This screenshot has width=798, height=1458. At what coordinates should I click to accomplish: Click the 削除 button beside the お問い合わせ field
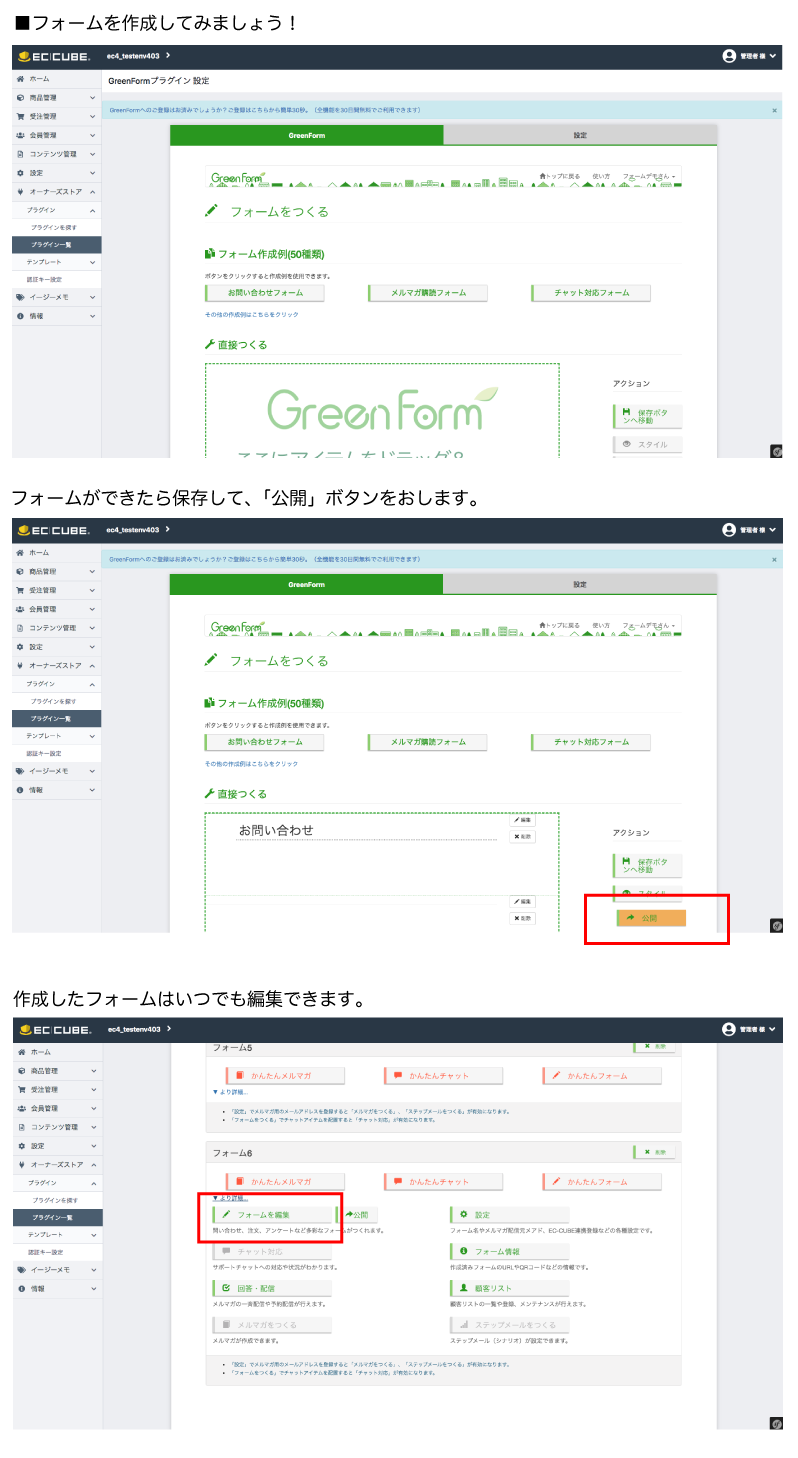point(522,837)
